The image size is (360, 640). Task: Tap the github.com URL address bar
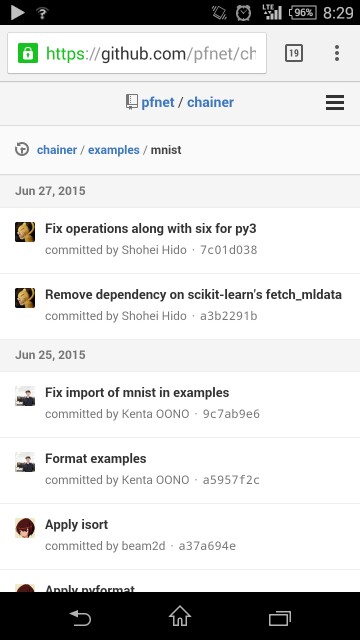(x=137, y=53)
